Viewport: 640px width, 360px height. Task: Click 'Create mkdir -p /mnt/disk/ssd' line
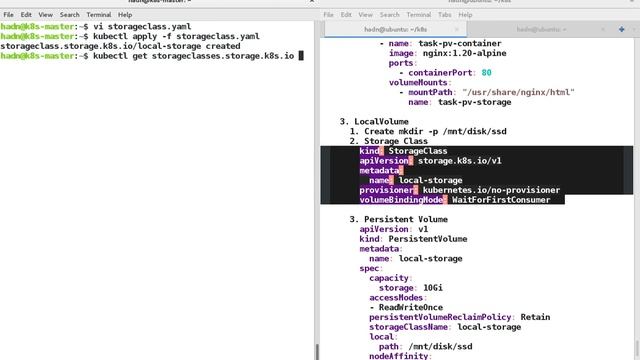428,131
